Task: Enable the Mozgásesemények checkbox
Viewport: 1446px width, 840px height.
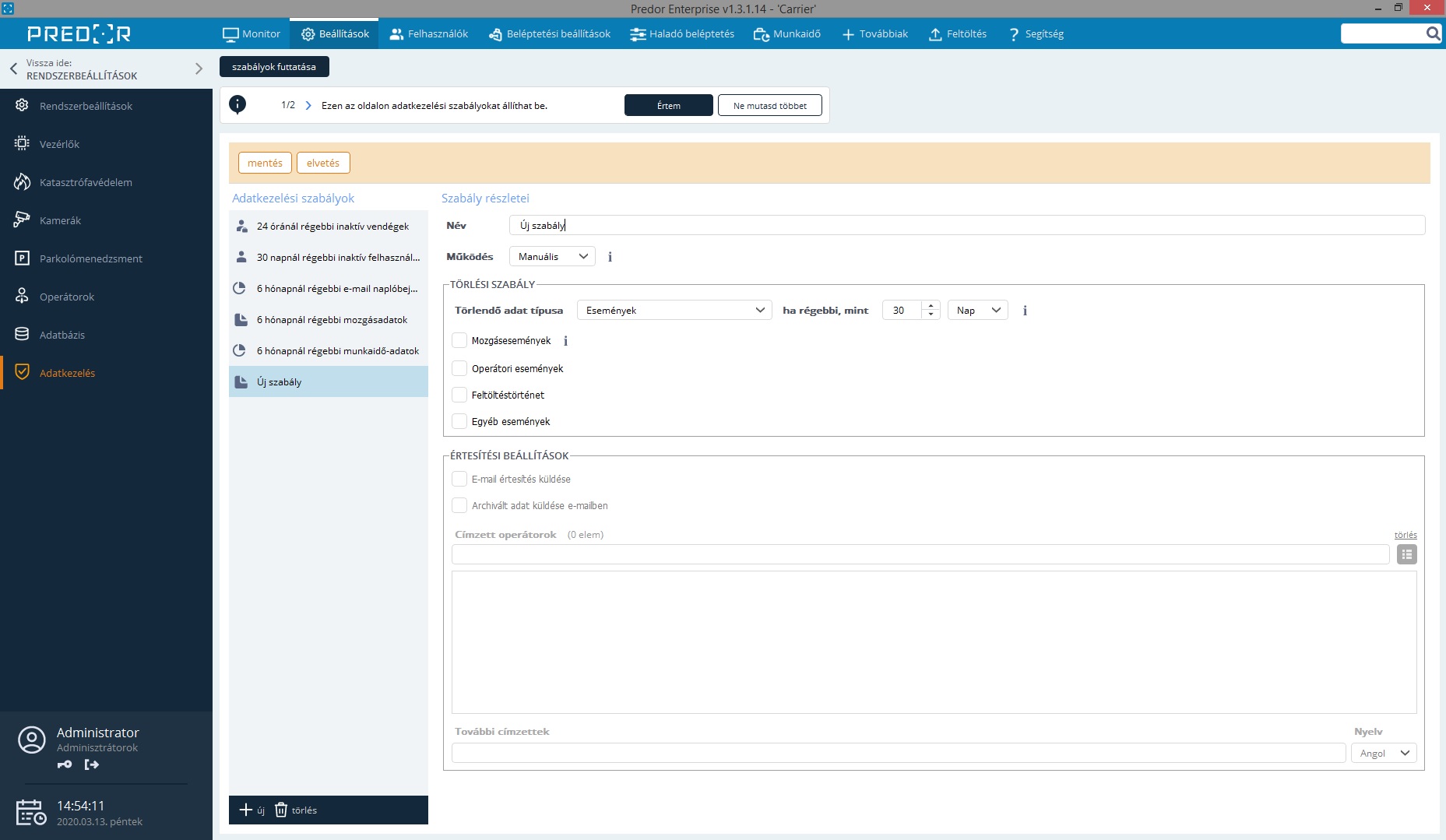Action: pos(459,341)
